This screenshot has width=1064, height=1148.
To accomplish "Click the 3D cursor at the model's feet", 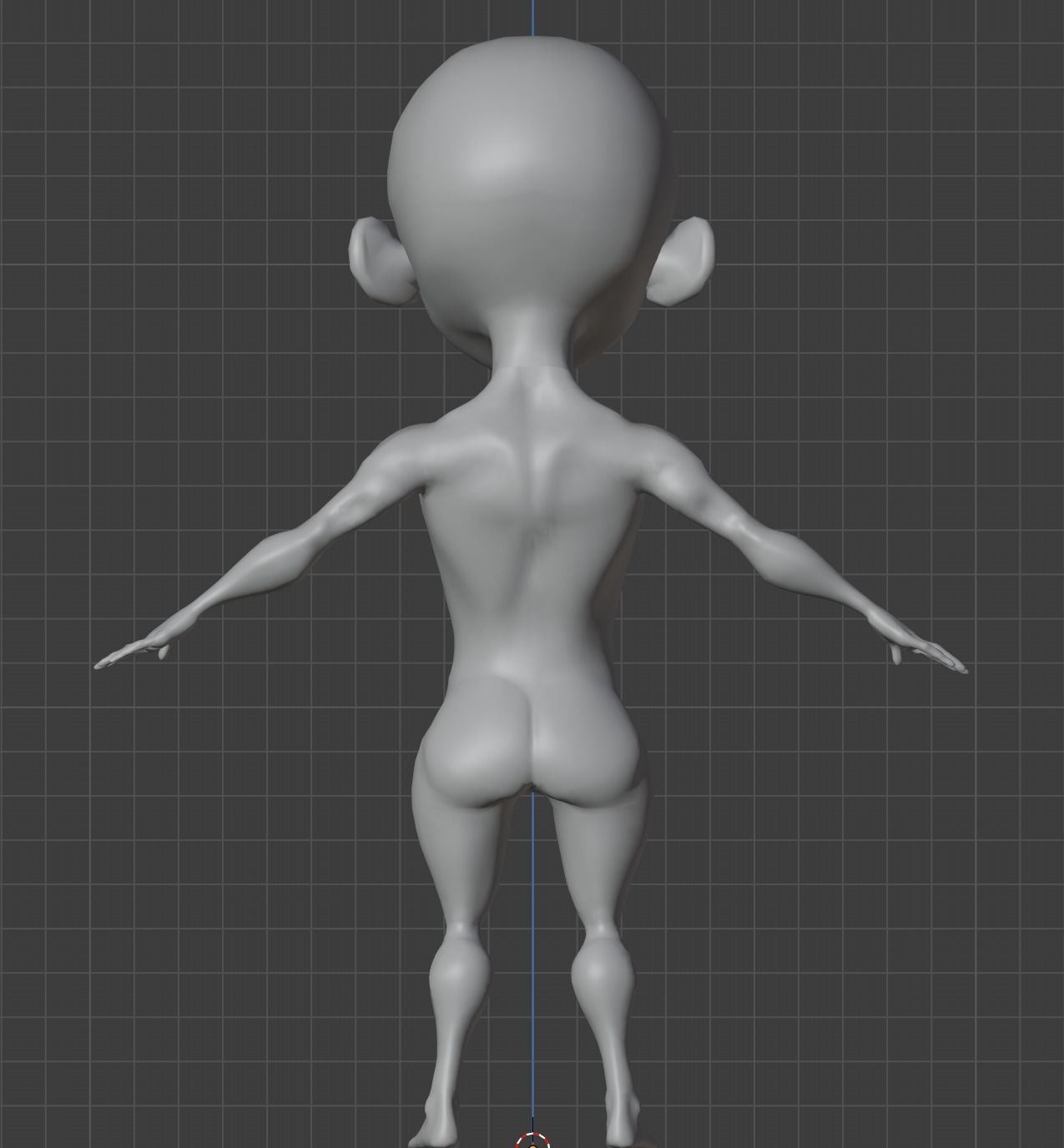I will click(x=532, y=1140).
